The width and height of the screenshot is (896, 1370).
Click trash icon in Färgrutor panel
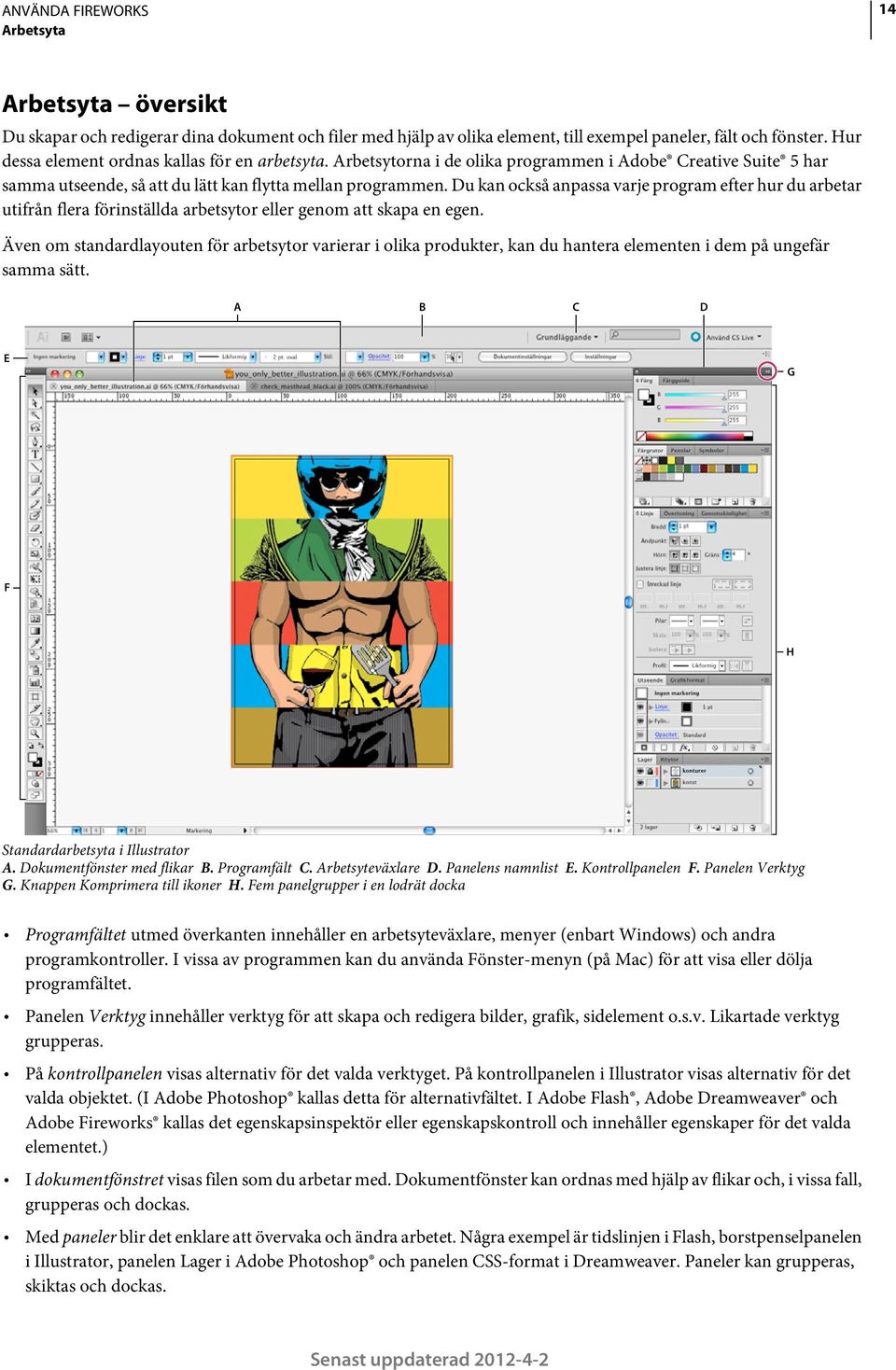click(752, 501)
